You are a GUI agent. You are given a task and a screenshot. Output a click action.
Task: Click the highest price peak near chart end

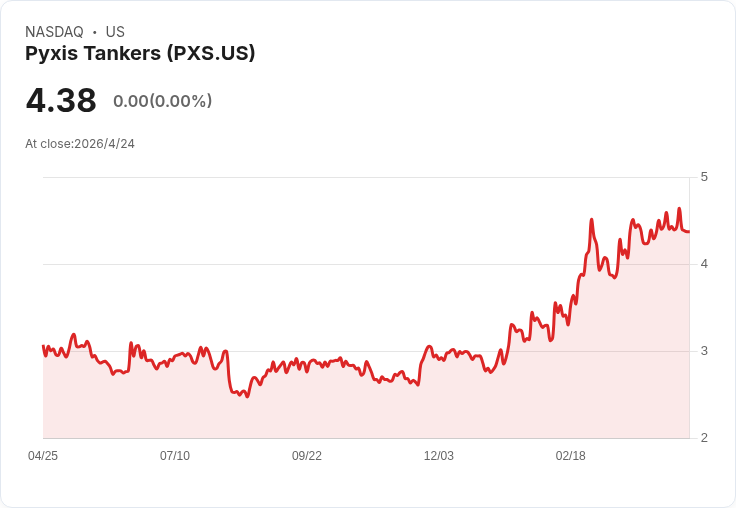coord(679,208)
